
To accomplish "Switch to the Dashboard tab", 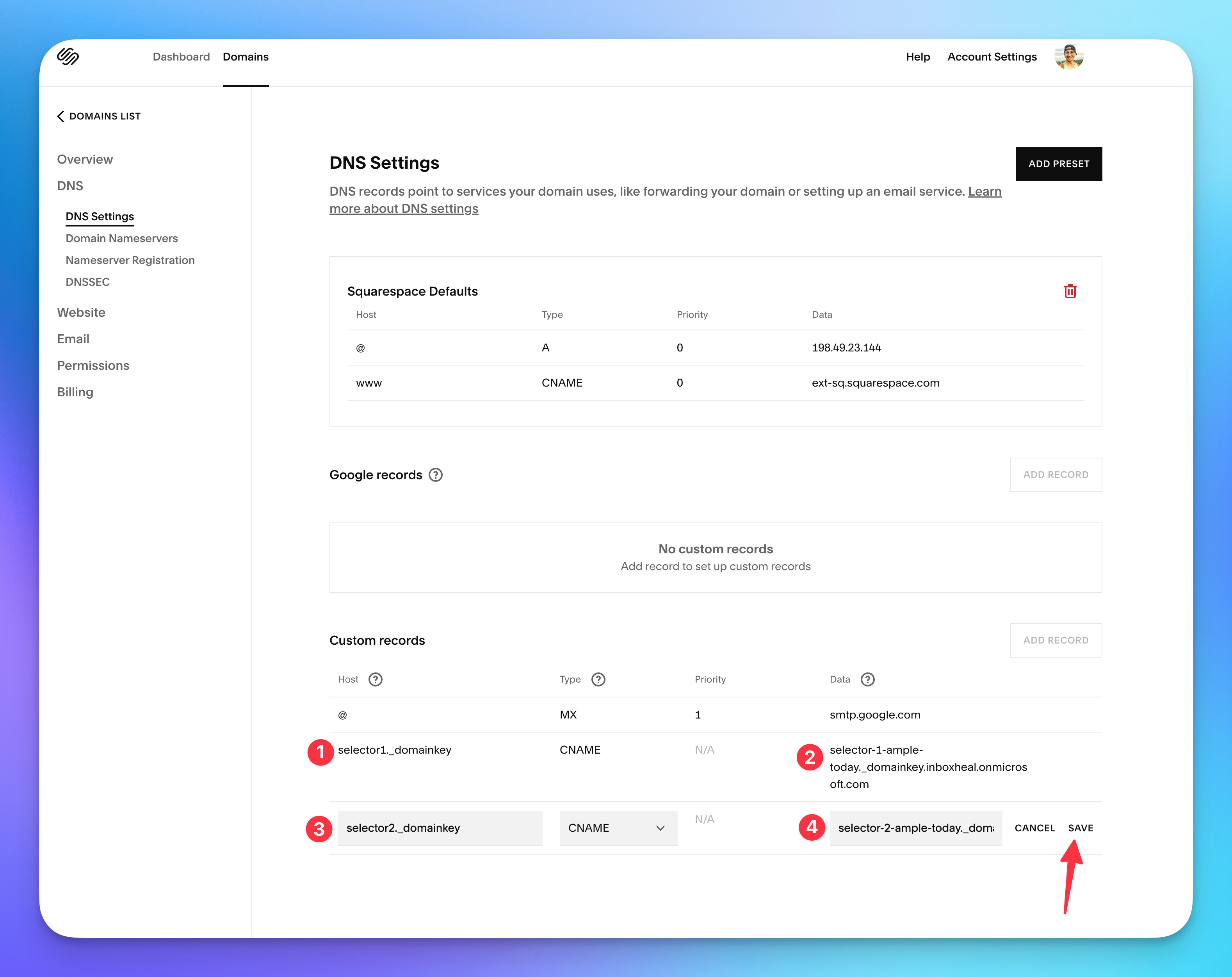I will click(181, 57).
